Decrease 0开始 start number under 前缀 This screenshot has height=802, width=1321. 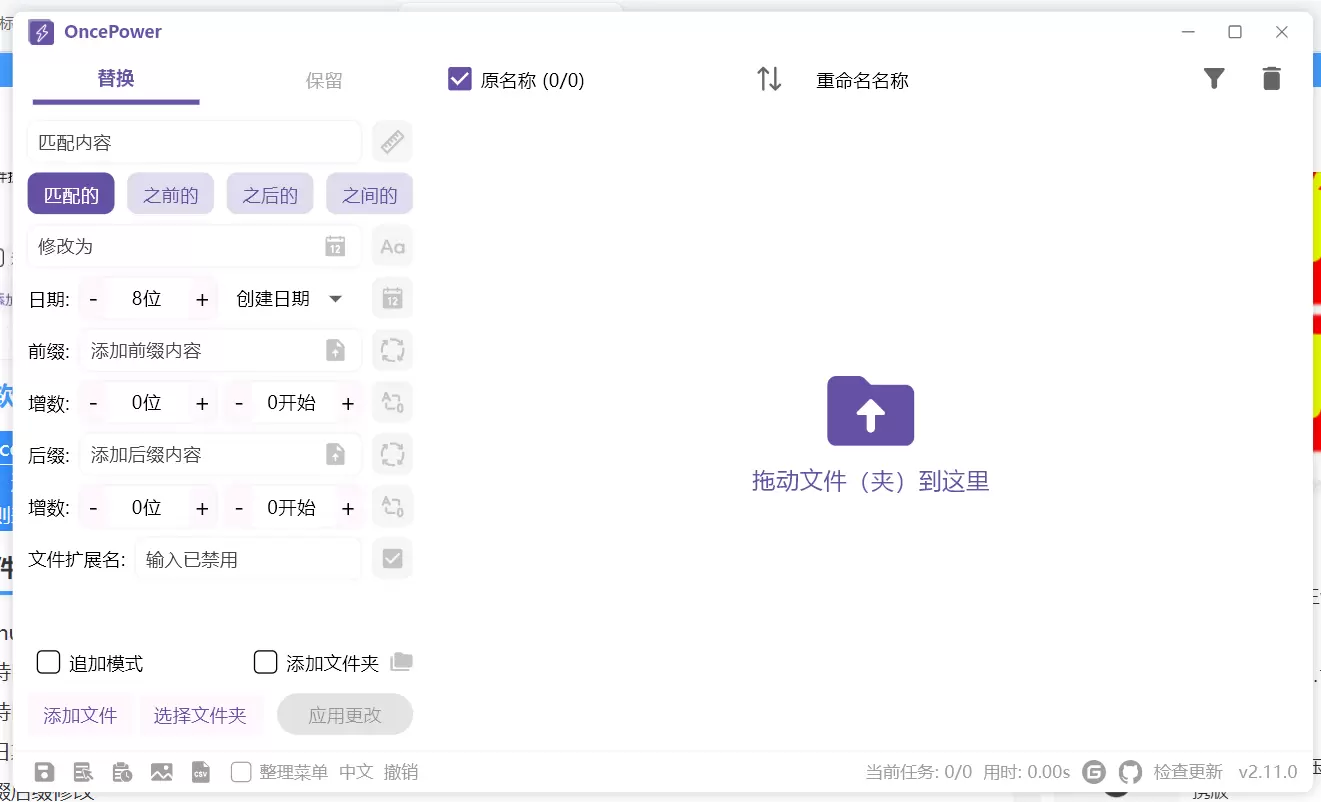(x=239, y=403)
